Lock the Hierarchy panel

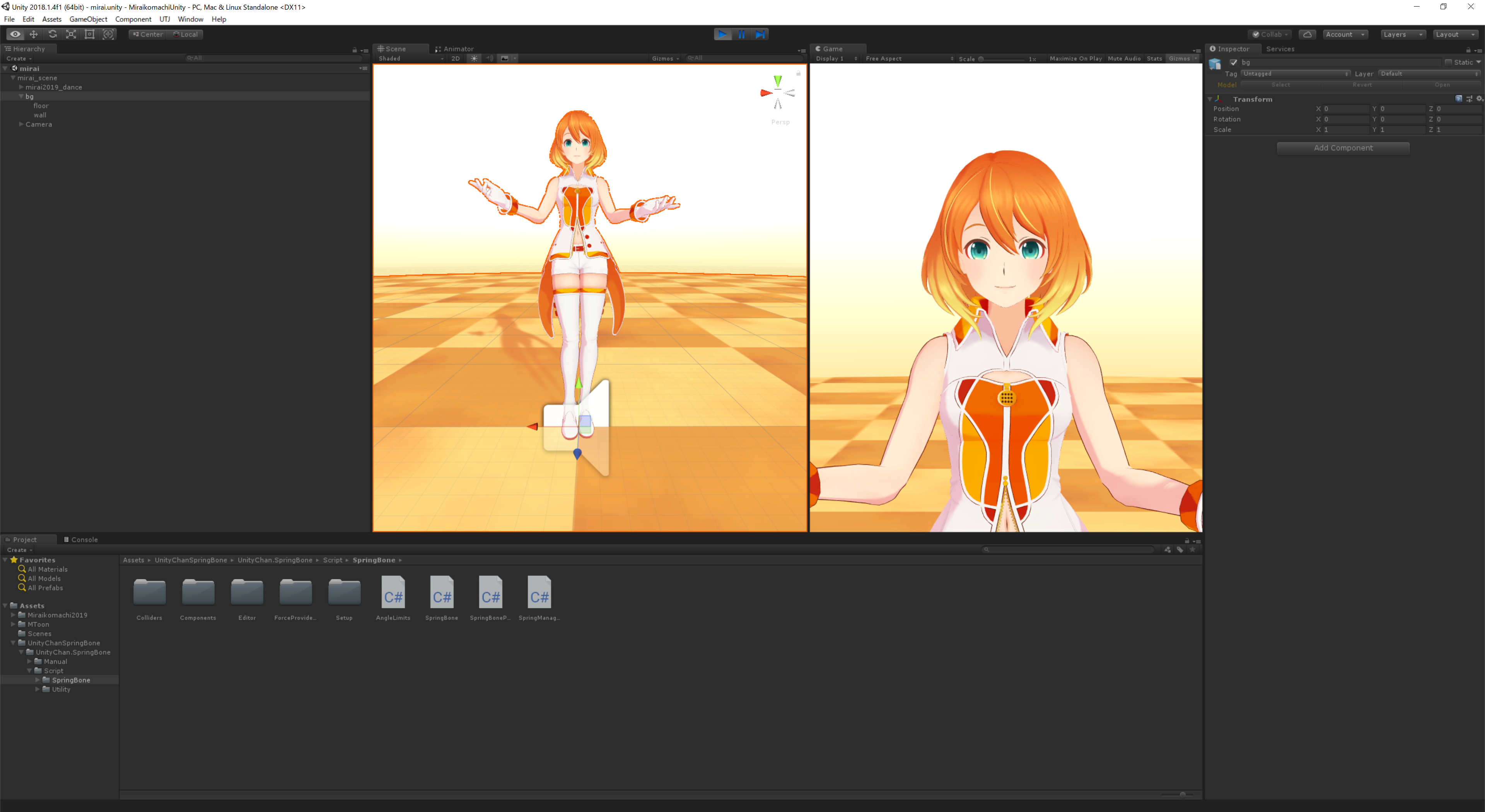coord(355,50)
